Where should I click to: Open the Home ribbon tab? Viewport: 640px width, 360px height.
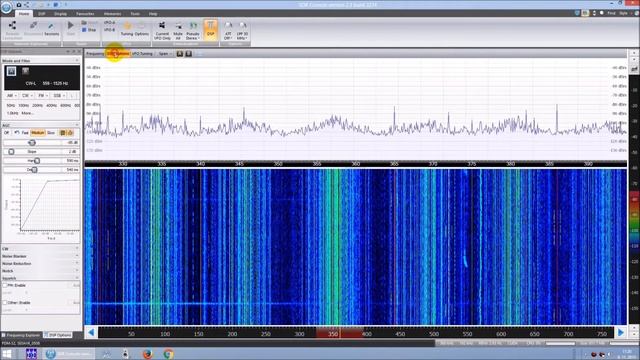point(24,13)
